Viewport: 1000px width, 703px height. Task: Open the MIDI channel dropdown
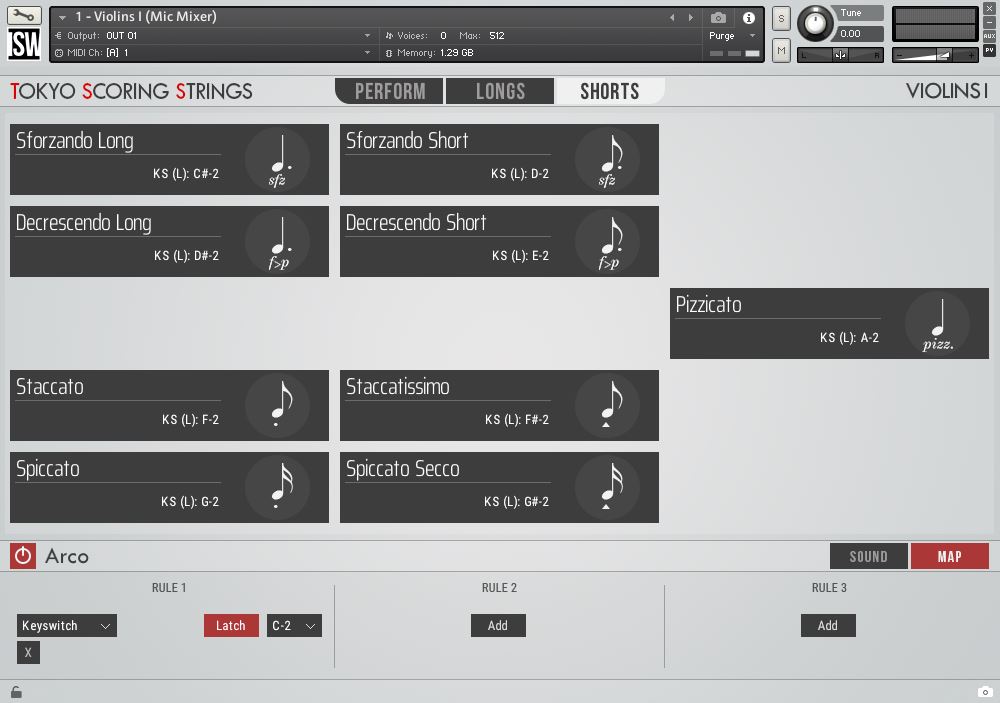tap(213, 52)
